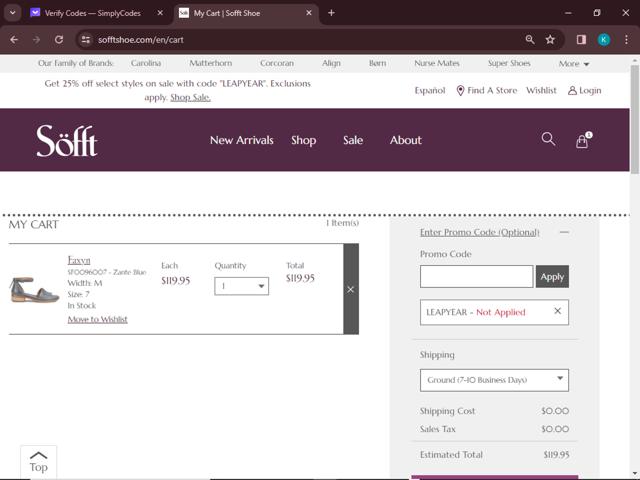Visit the Carolina brand link

click(x=146, y=63)
